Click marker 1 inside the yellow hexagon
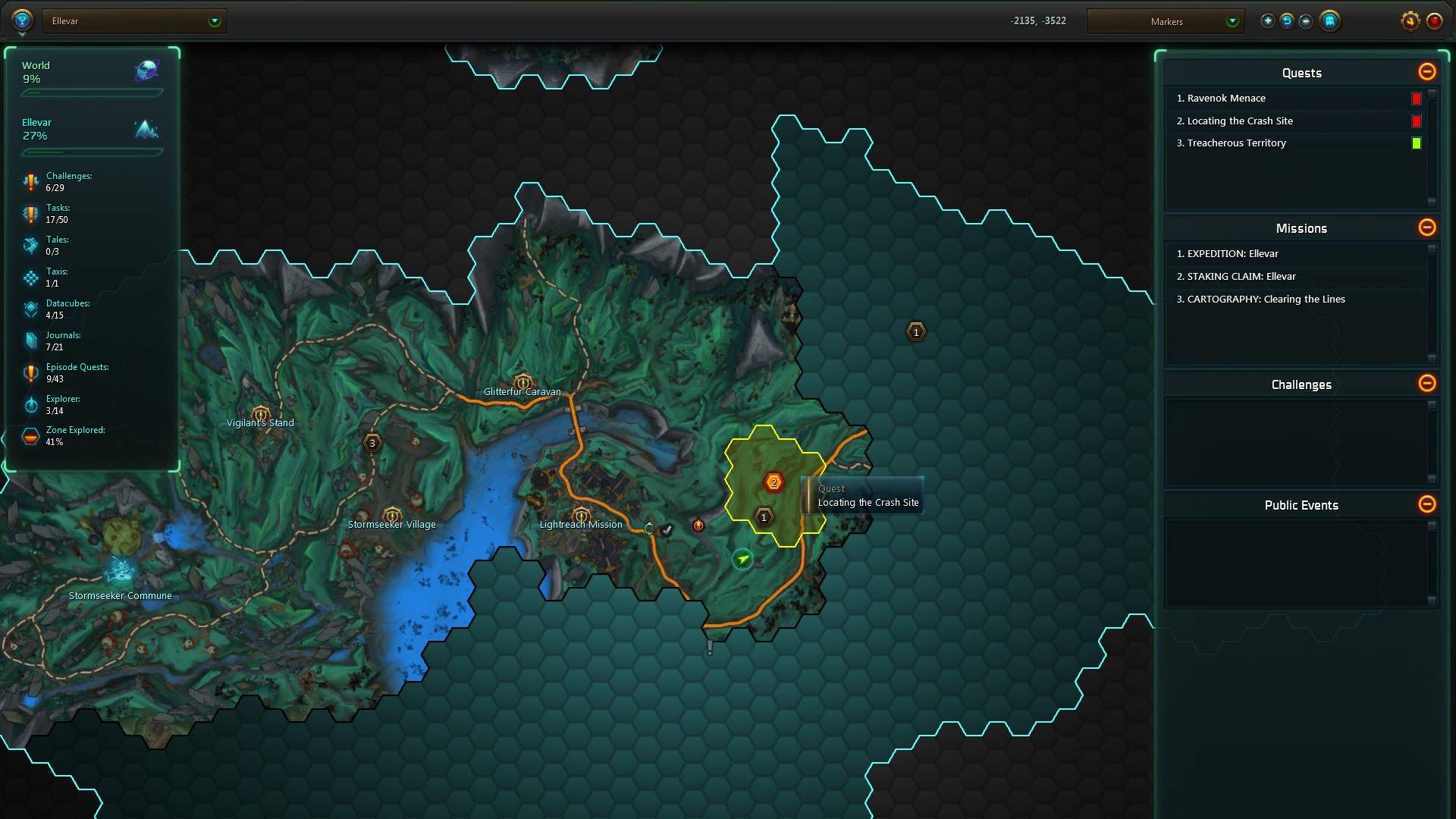 764,517
